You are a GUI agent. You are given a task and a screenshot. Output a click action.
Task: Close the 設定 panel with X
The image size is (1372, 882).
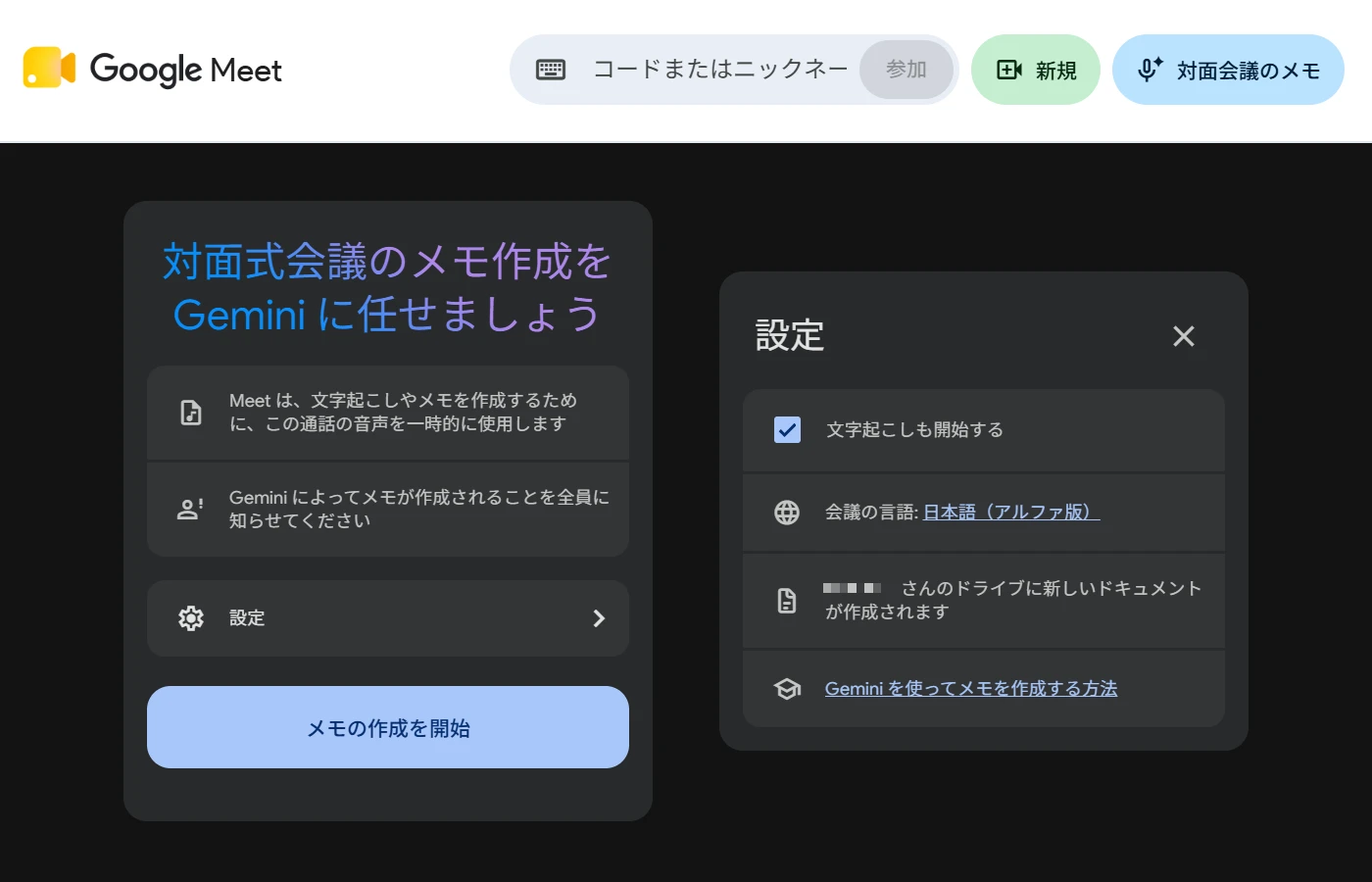coord(1184,336)
